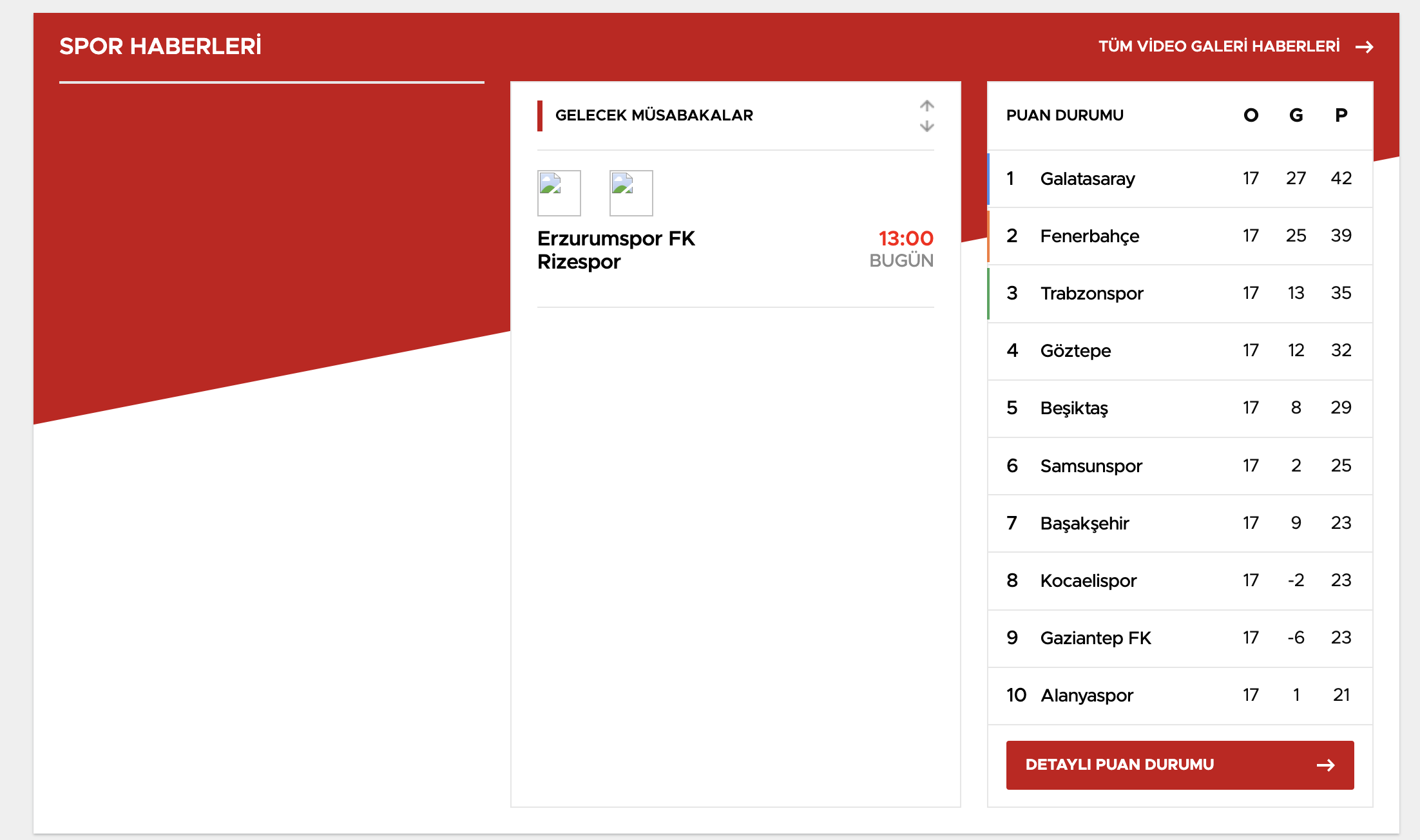Click the arrow beside Tüm Video Galeri Haberleri
This screenshot has height=840, width=1420.
(x=1364, y=47)
